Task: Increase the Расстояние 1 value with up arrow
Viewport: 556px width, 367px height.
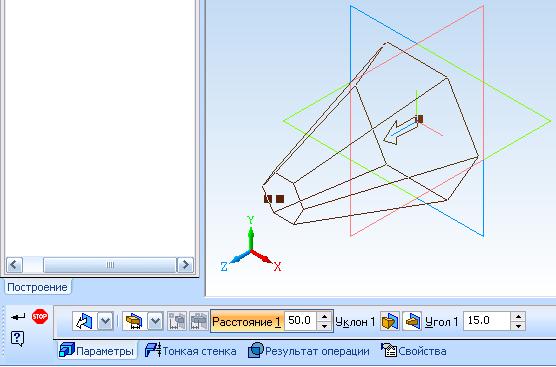Action: (324, 316)
